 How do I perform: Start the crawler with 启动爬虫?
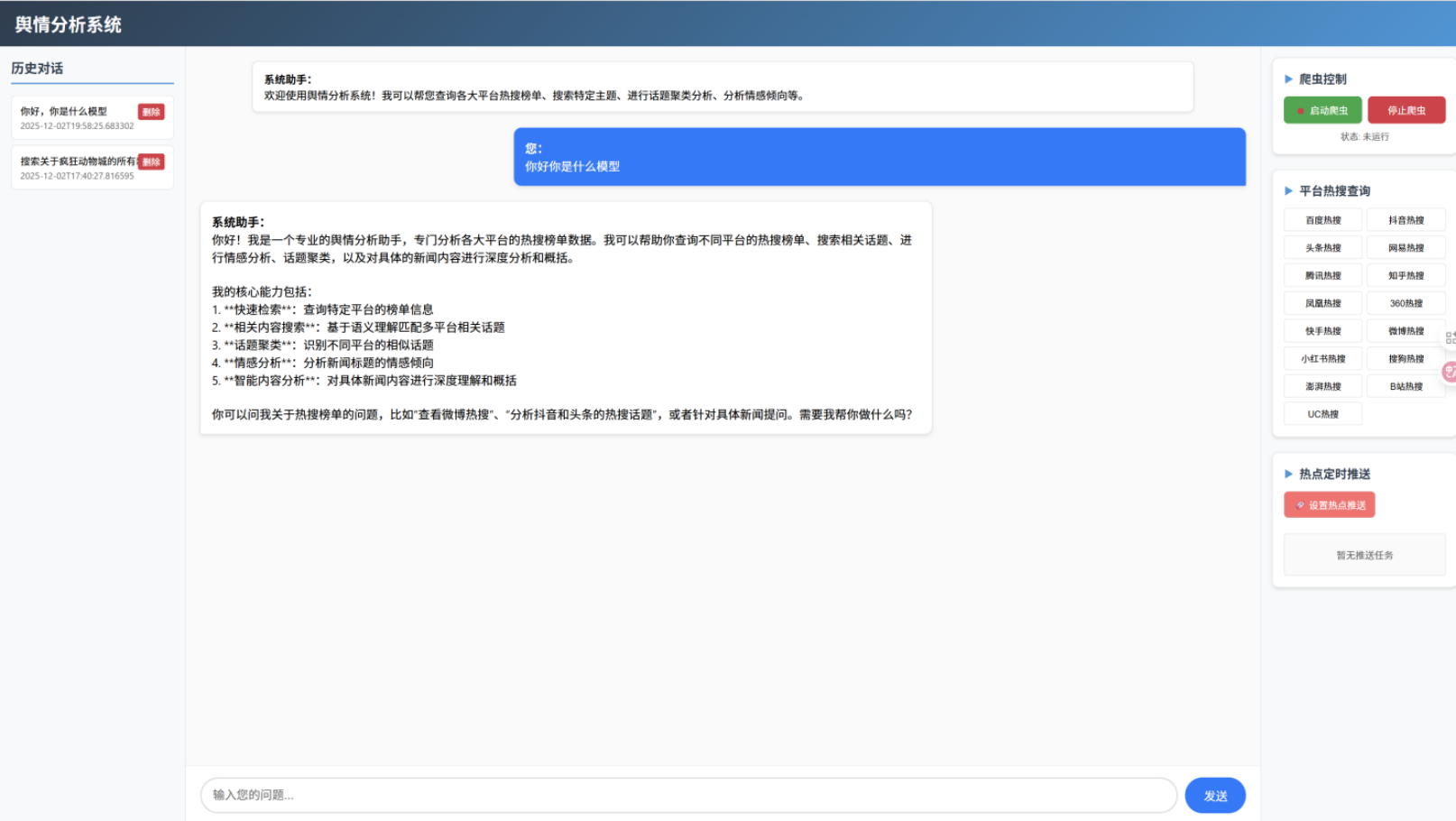(1322, 110)
